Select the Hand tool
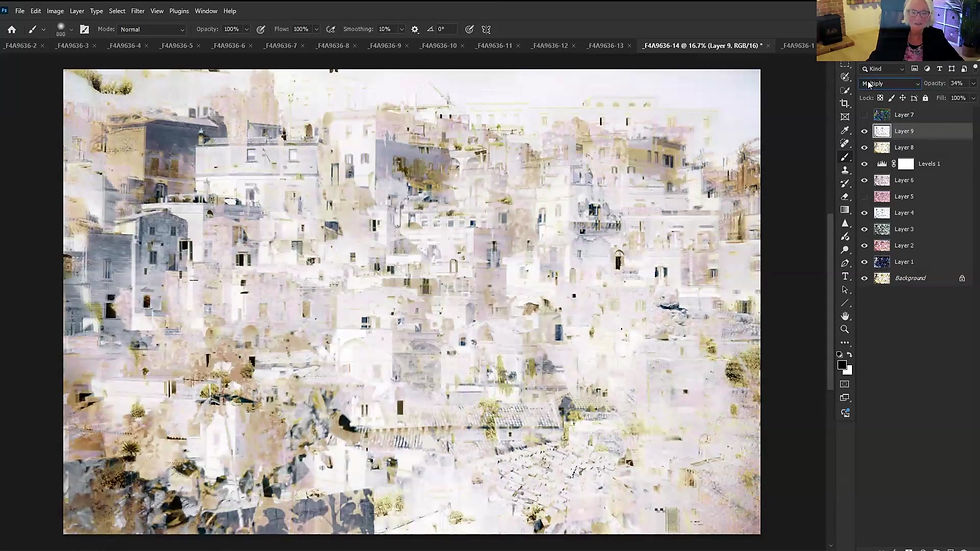The image size is (980, 551). tap(845, 316)
